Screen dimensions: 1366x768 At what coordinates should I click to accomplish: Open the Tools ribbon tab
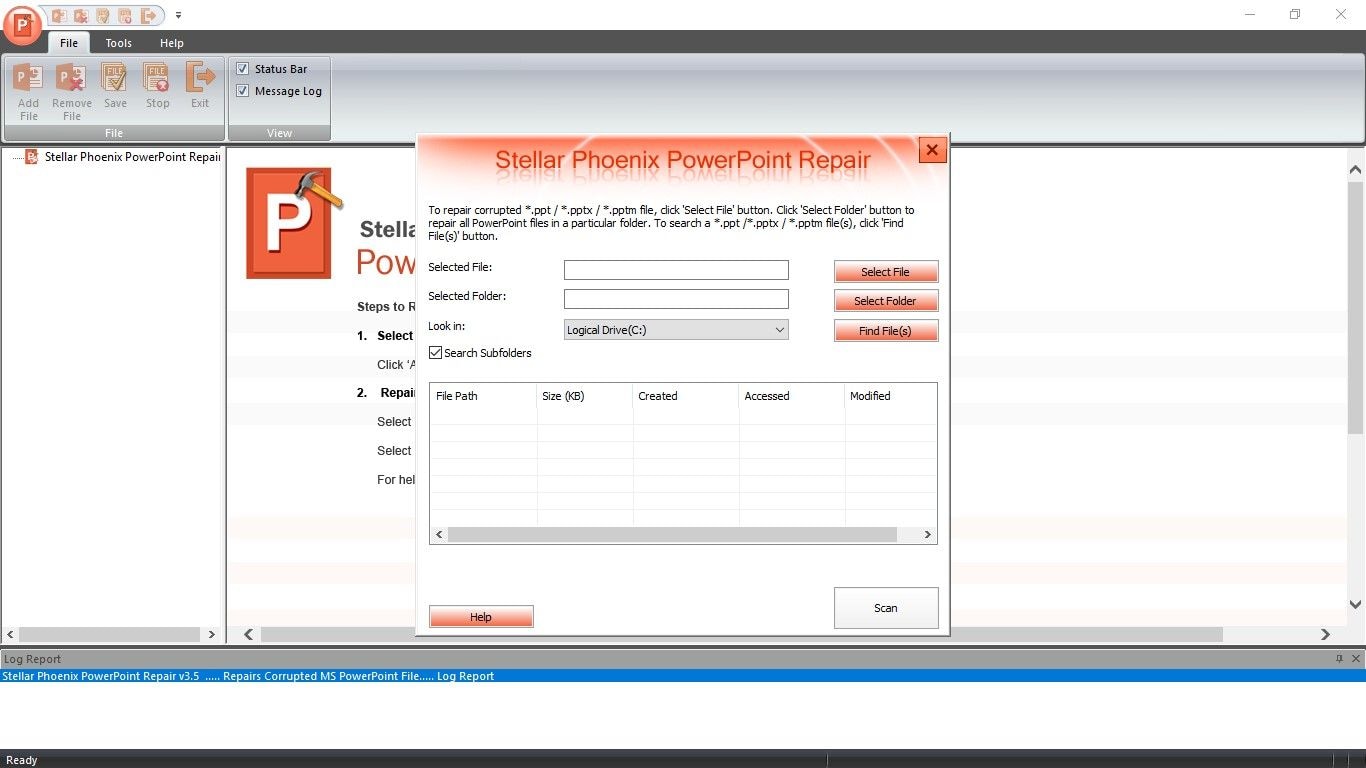pos(119,43)
